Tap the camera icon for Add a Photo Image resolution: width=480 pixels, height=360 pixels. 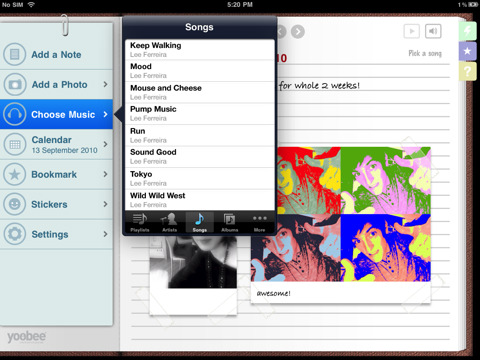pos(15,84)
